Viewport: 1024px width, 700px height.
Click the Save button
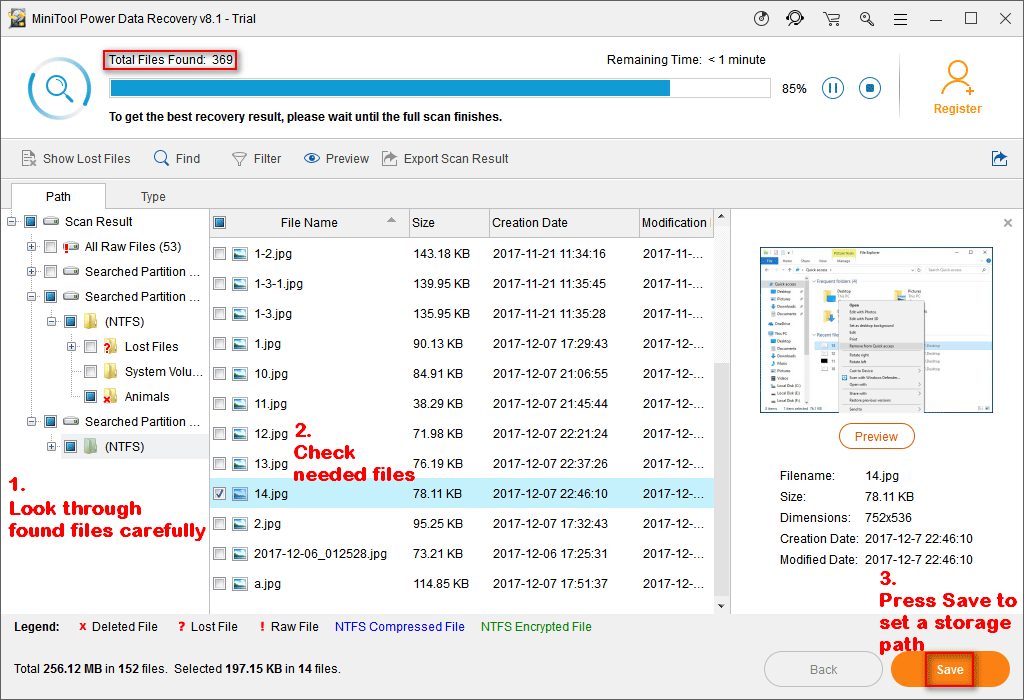(x=950, y=669)
